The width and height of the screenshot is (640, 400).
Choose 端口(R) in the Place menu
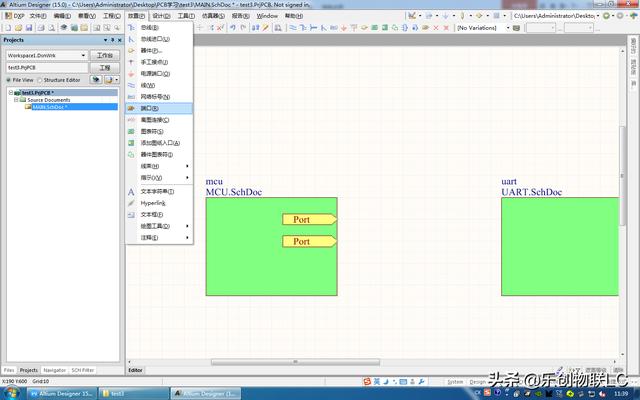pyautogui.click(x=159, y=109)
